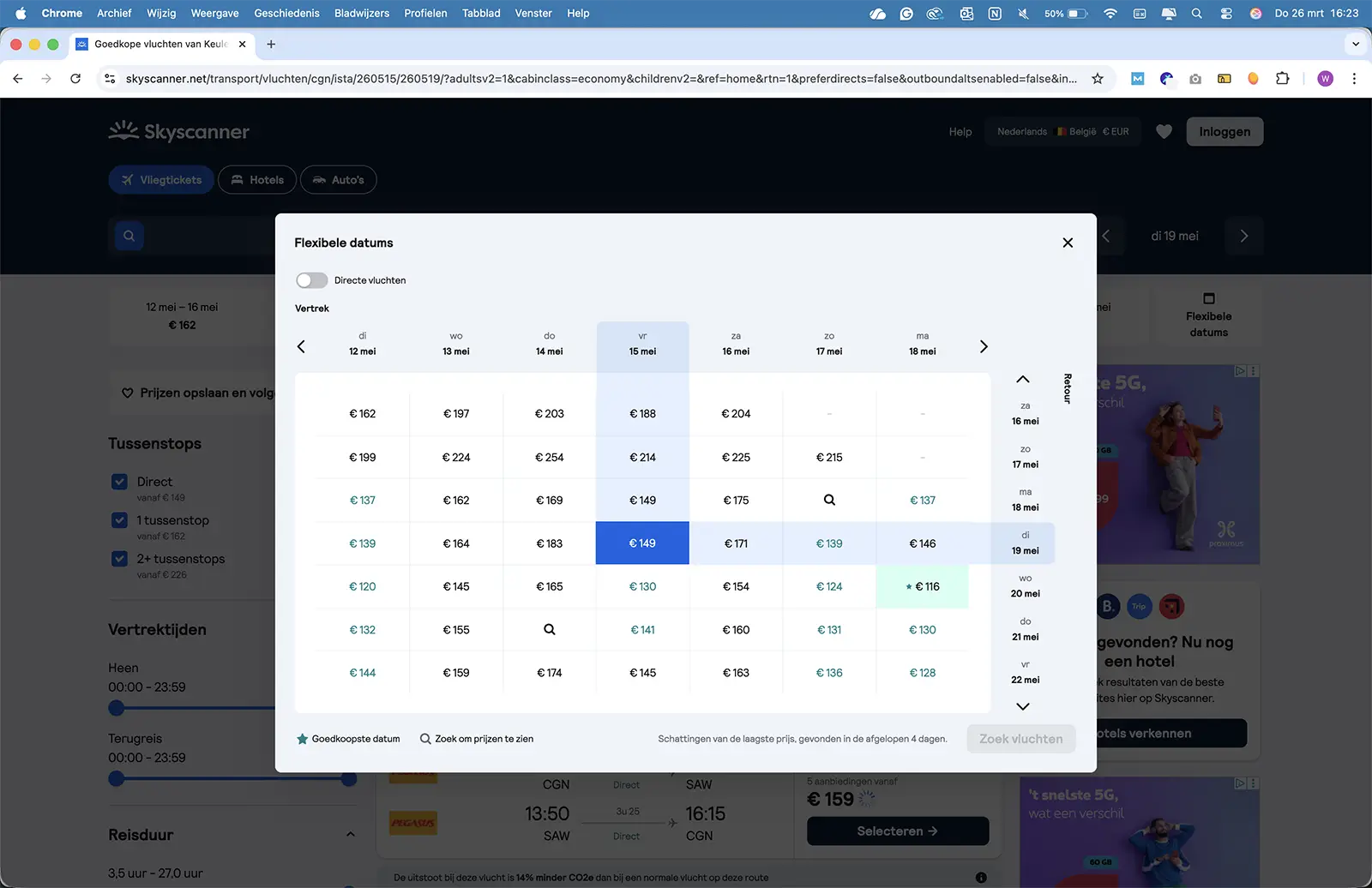Open language and currency selector
Screen dimensions: 1372x888
tap(1062, 132)
